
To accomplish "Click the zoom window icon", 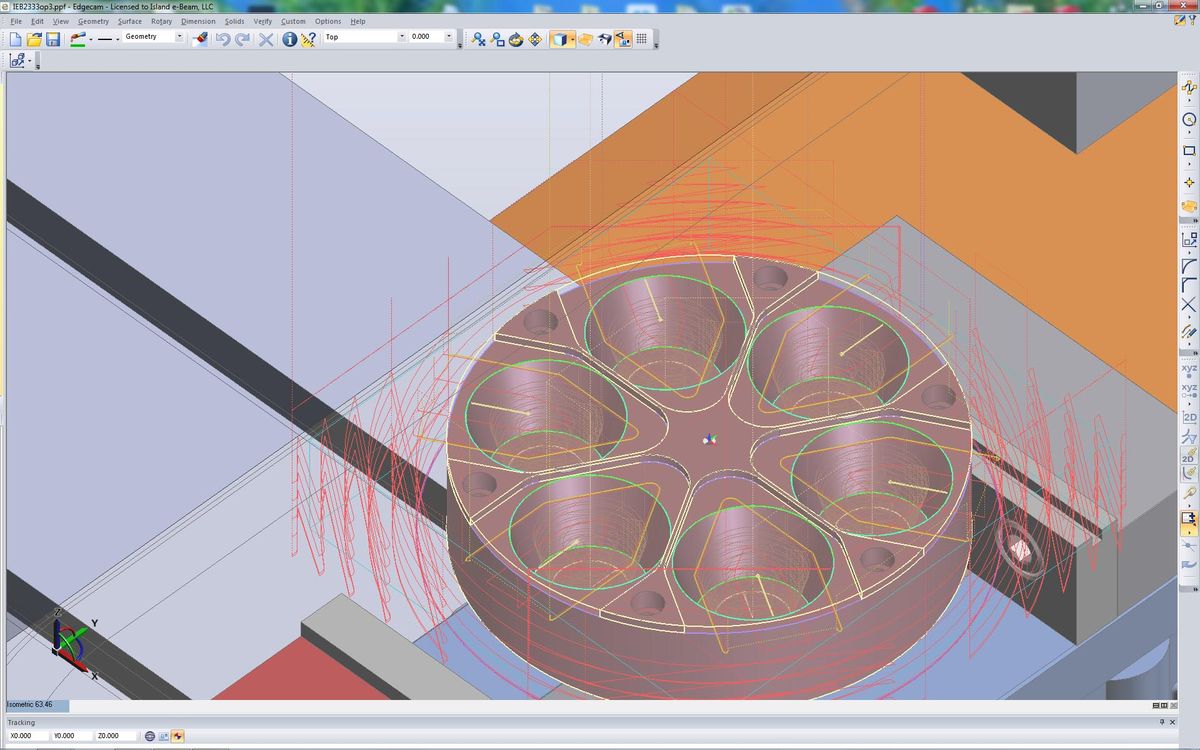I will tap(497, 39).
